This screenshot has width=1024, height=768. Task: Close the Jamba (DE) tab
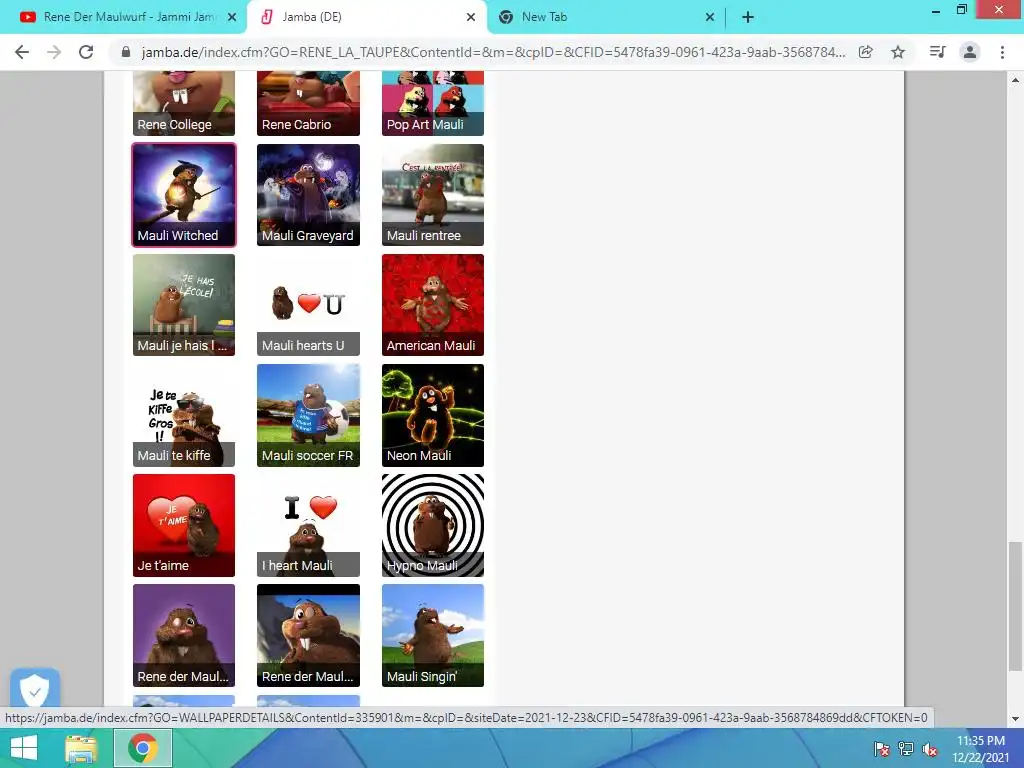tap(471, 18)
